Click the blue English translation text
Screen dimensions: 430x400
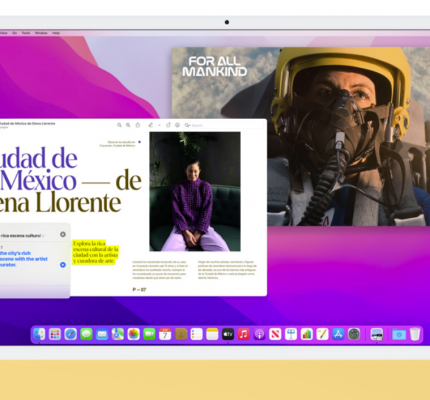(x=24, y=259)
